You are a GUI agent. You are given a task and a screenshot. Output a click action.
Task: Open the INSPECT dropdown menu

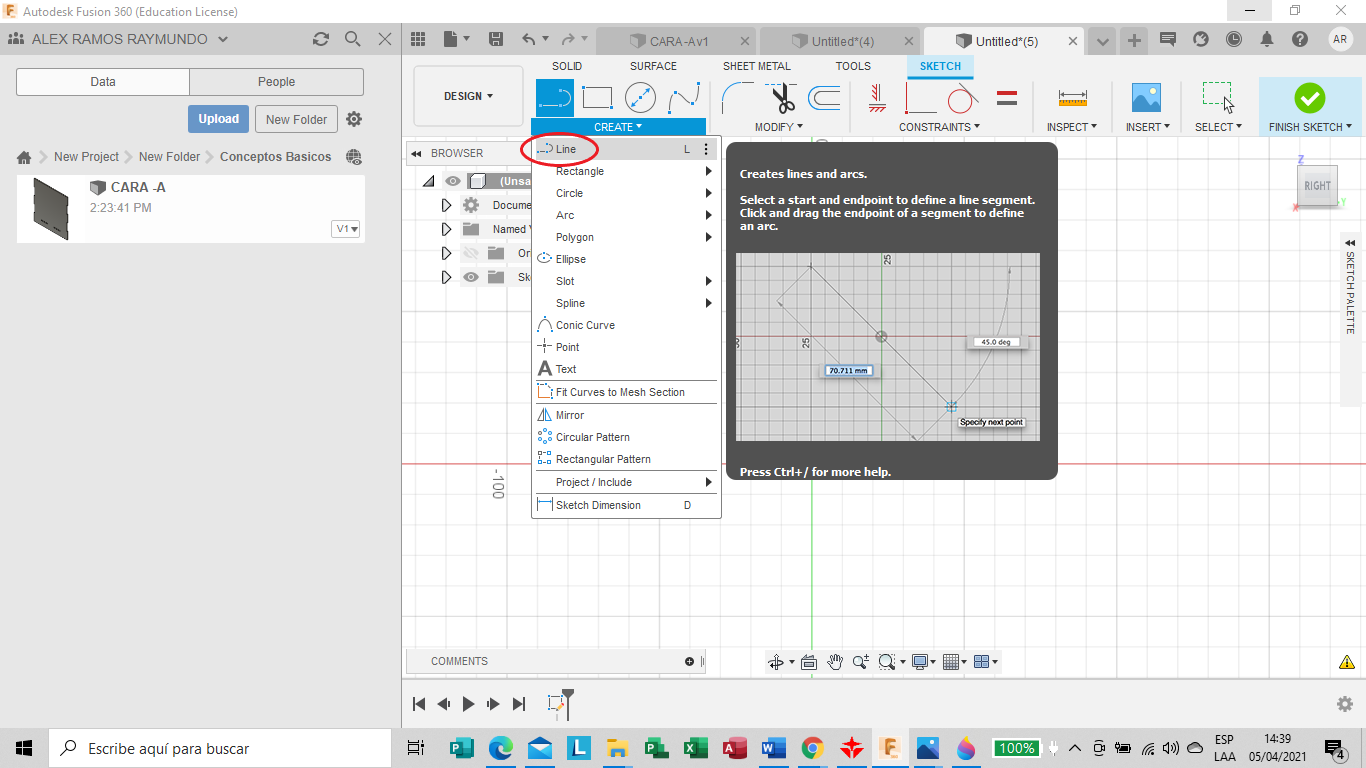click(x=1072, y=127)
